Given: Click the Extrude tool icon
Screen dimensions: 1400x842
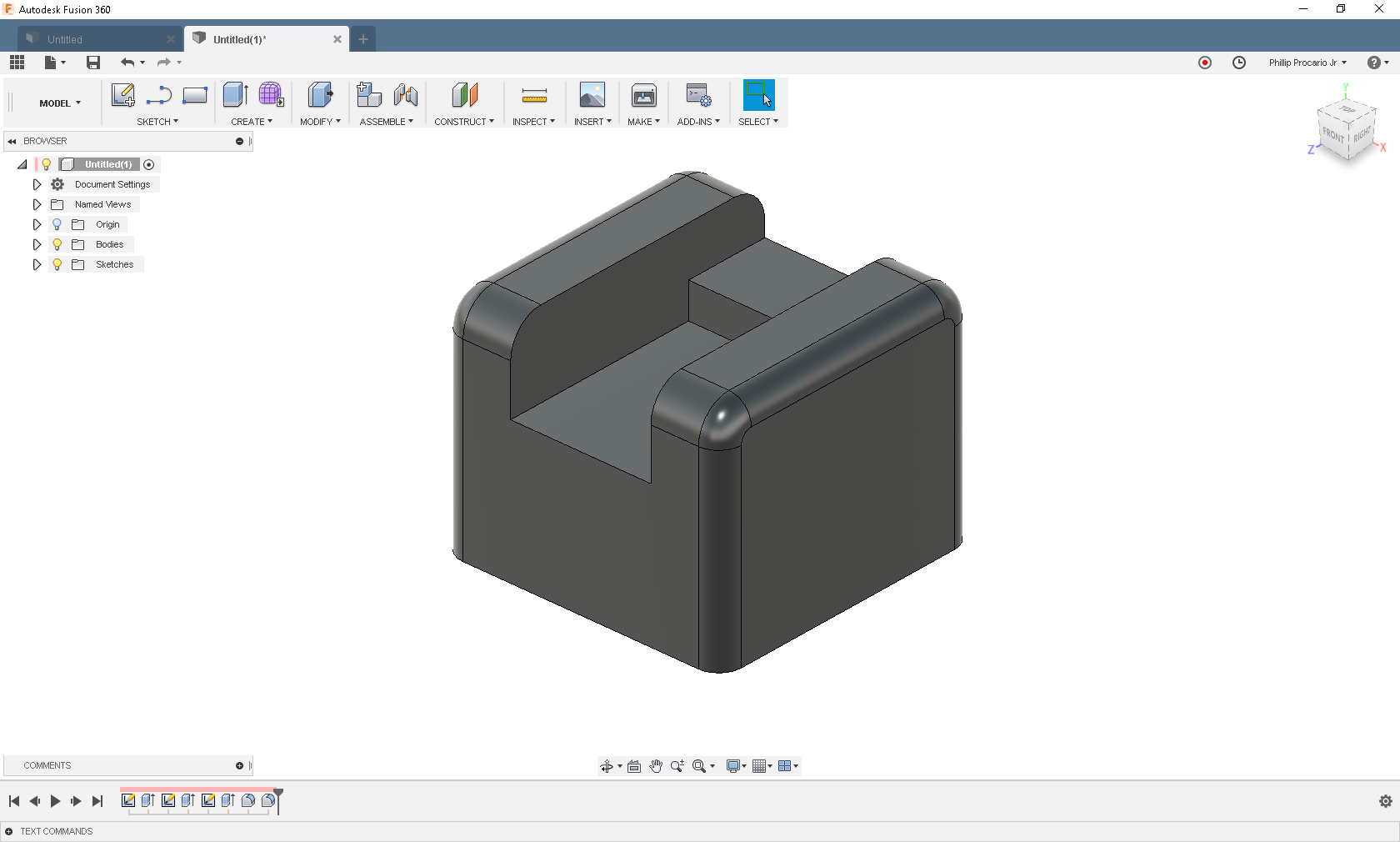Looking at the screenshot, I should (236, 95).
